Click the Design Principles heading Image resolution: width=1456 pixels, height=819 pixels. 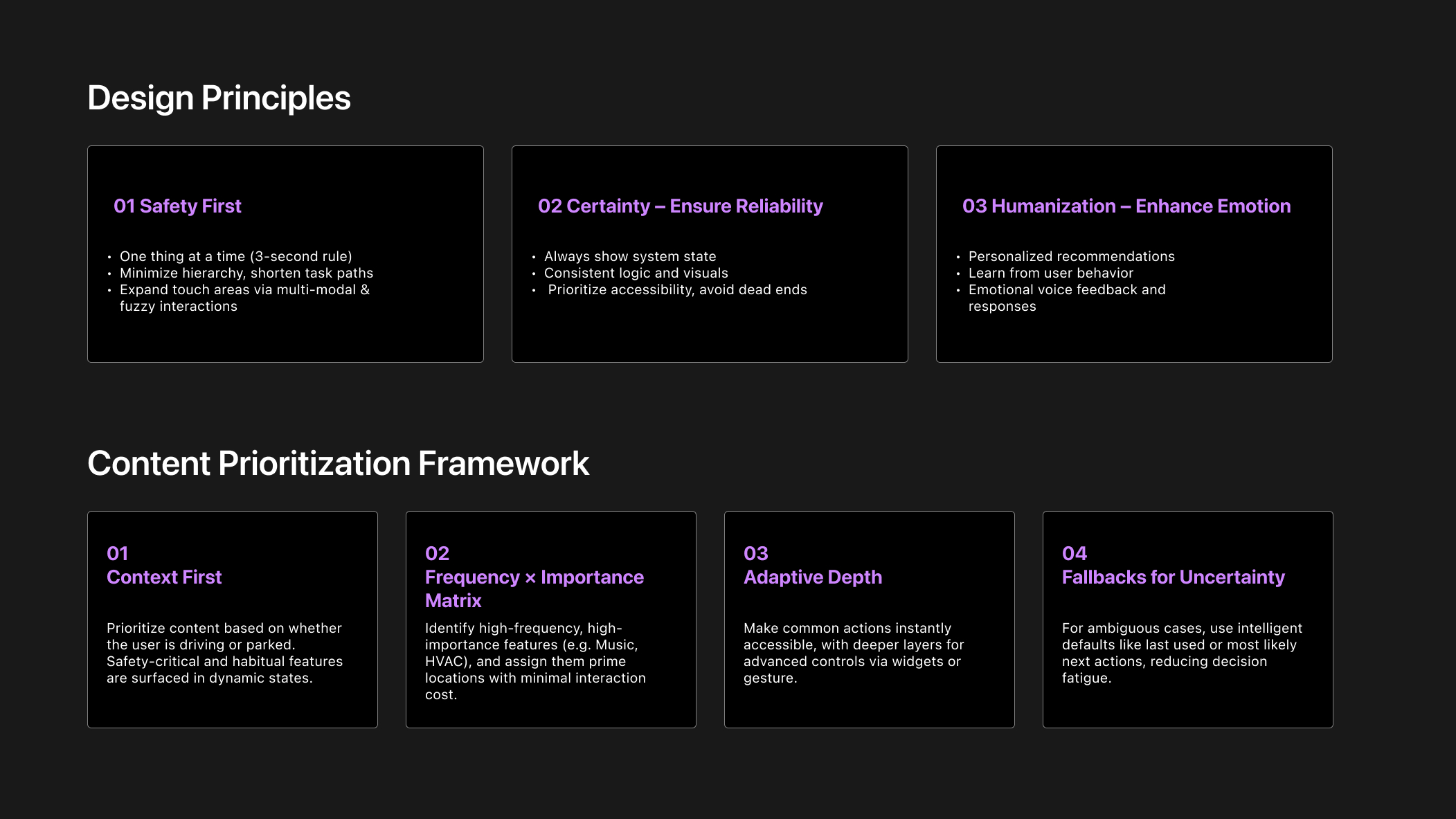click(x=219, y=98)
